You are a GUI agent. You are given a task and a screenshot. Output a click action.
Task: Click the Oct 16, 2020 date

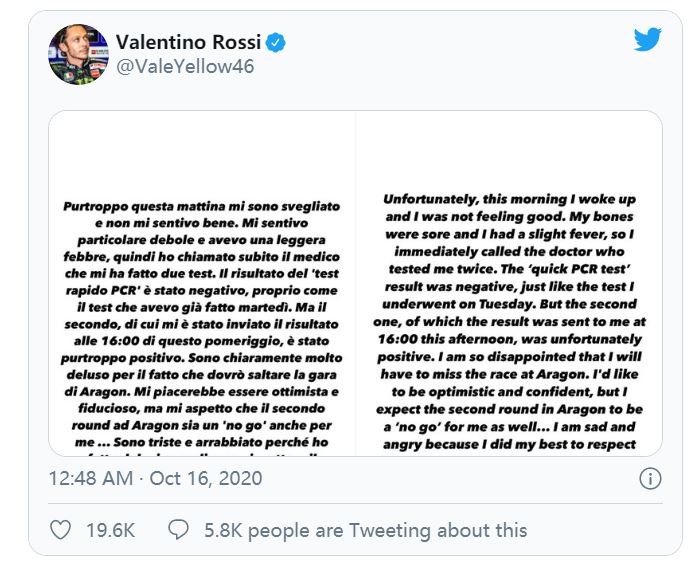click(x=208, y=478)
